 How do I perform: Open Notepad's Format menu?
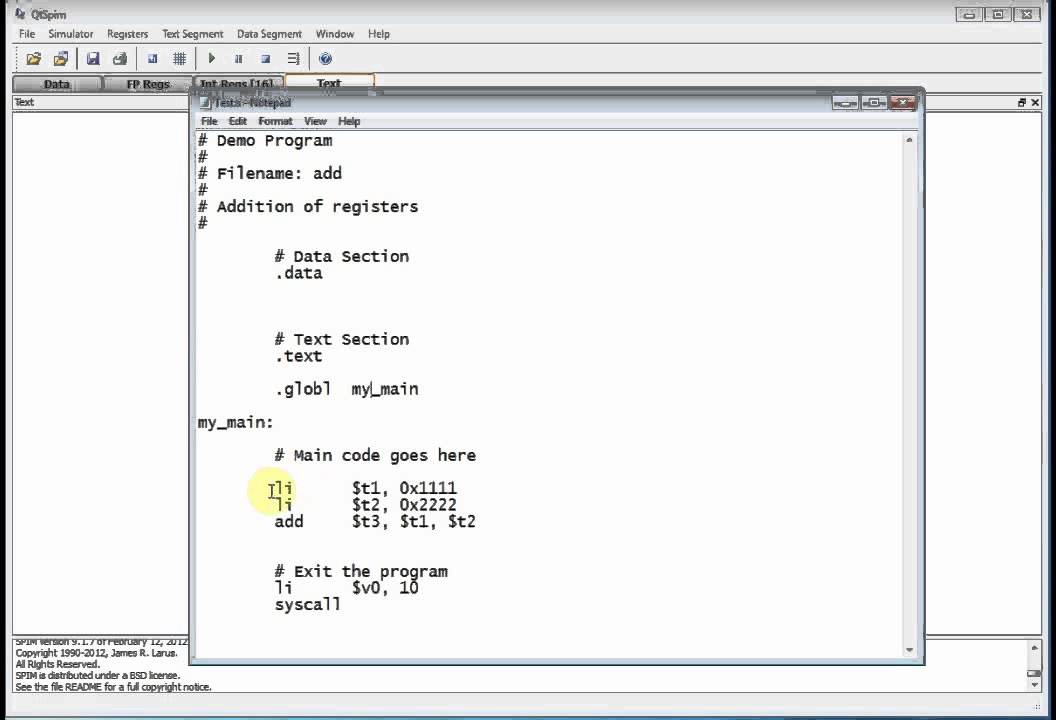point(275,121)
